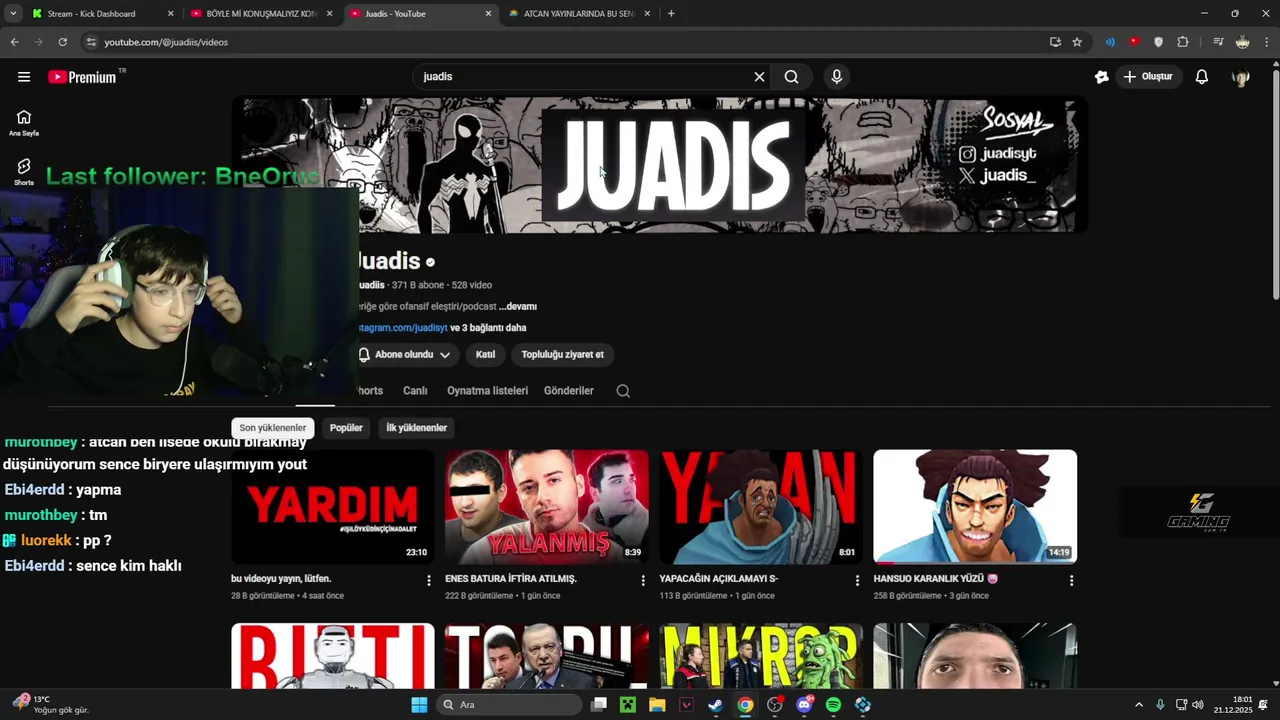Open the notifications bell in the header
Image resolution: width=1280 pixels, height=720 pixels.
tap(1202, 77)
